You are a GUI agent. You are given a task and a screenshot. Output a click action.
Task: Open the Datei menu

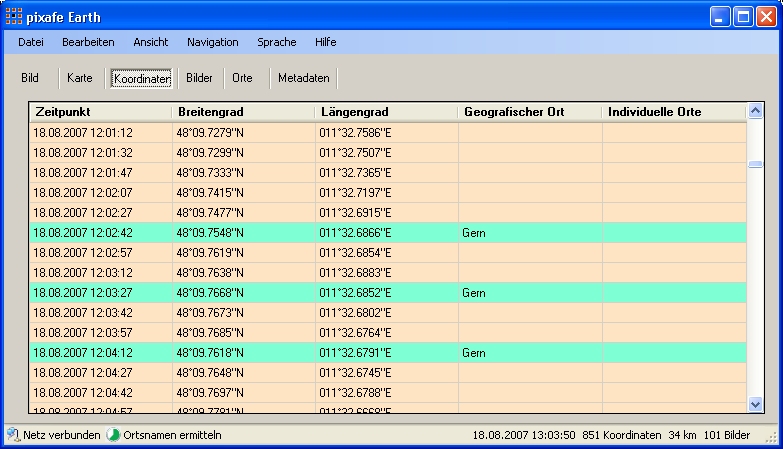pyautogui.click(x=31, y=42)
